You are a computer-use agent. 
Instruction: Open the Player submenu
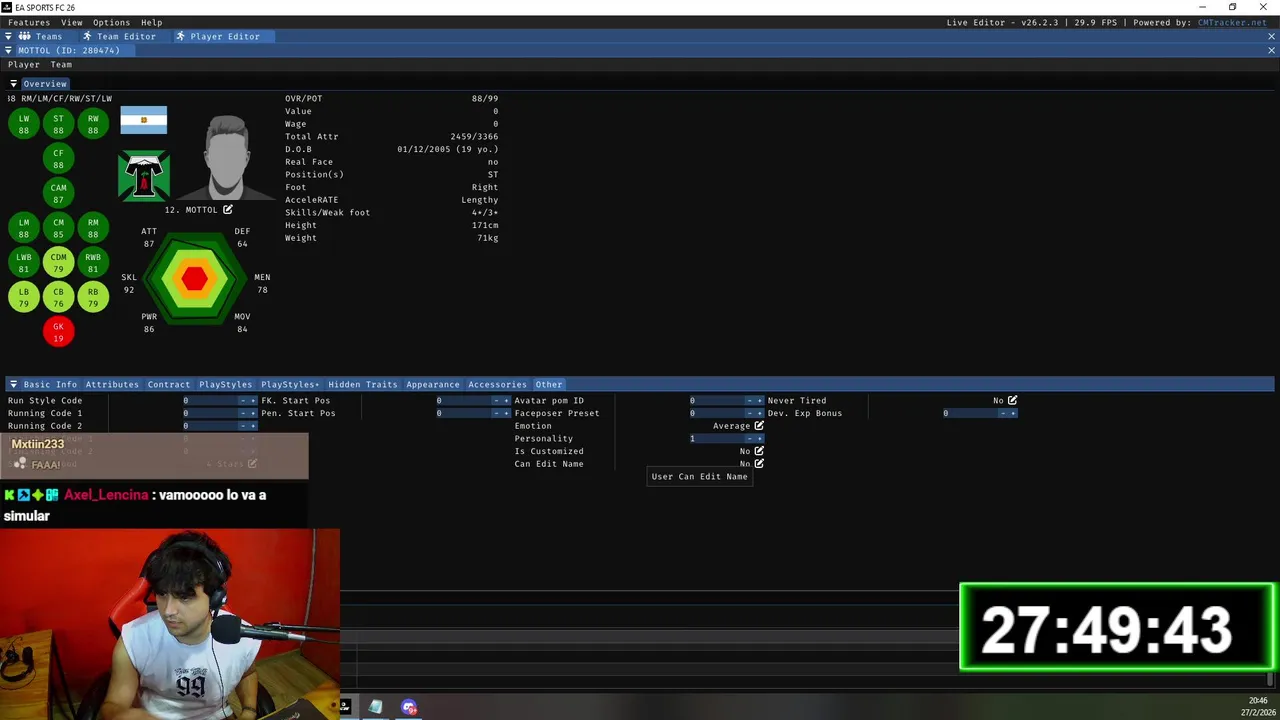24,64
